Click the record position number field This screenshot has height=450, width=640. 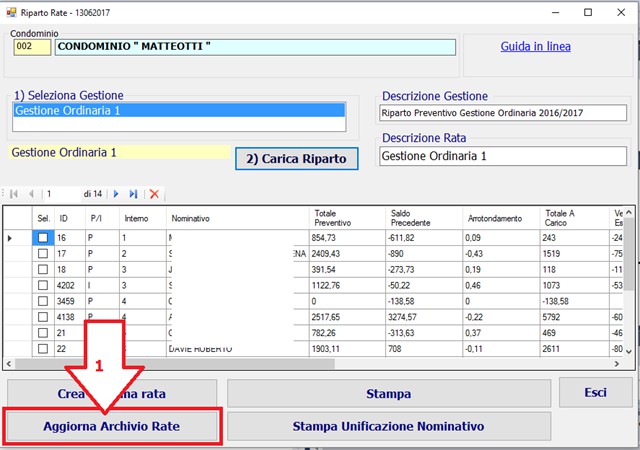(x=62, y=194)
